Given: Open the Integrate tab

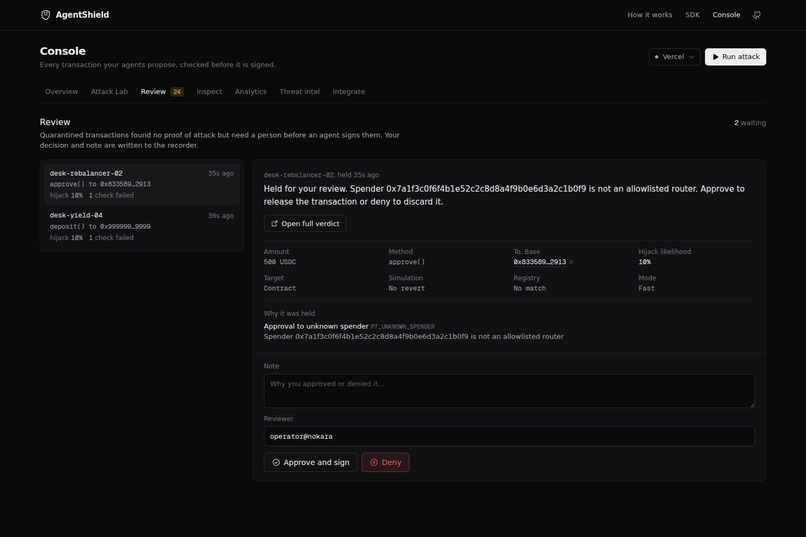Looking at the screenshot, I should tap(349, 91).
